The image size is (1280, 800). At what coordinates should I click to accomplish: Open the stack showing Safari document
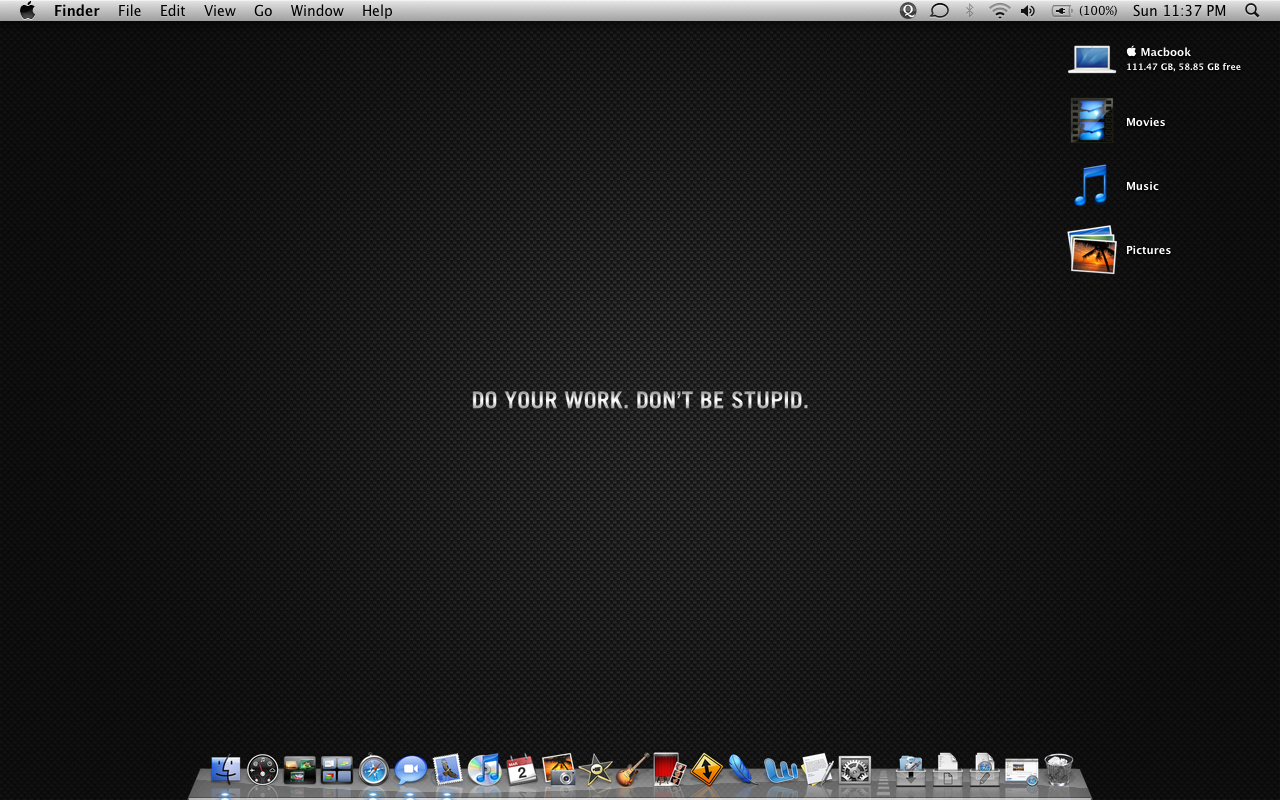(x=984, y=770)
